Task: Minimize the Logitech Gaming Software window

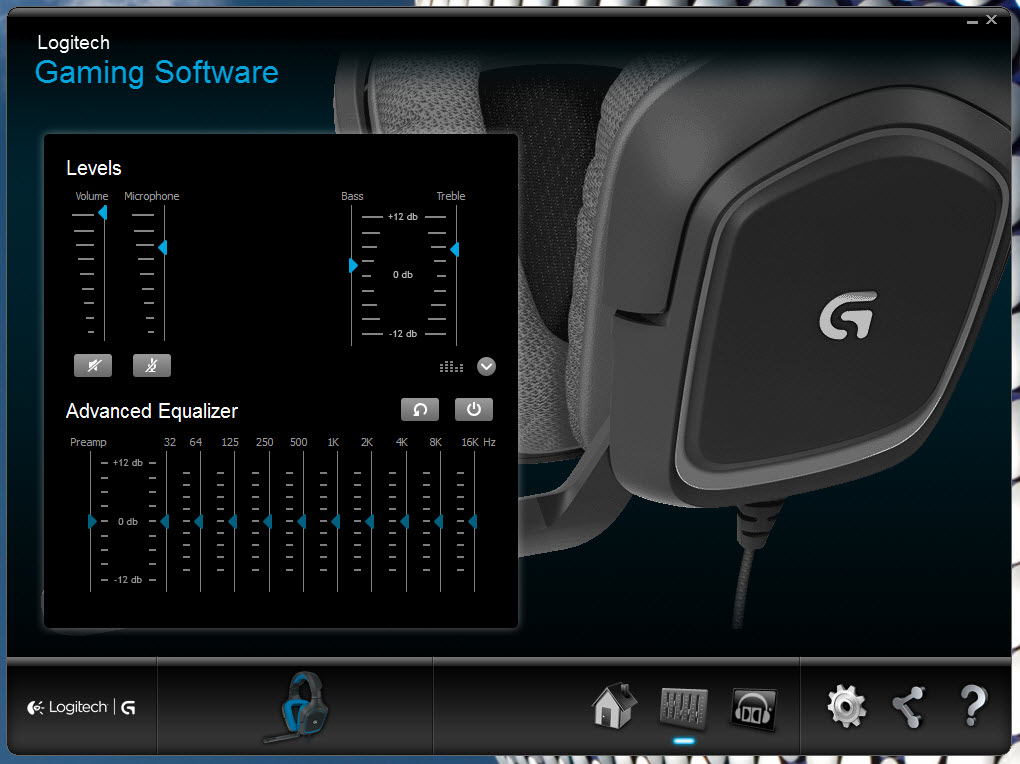Action: coord(973,21)
